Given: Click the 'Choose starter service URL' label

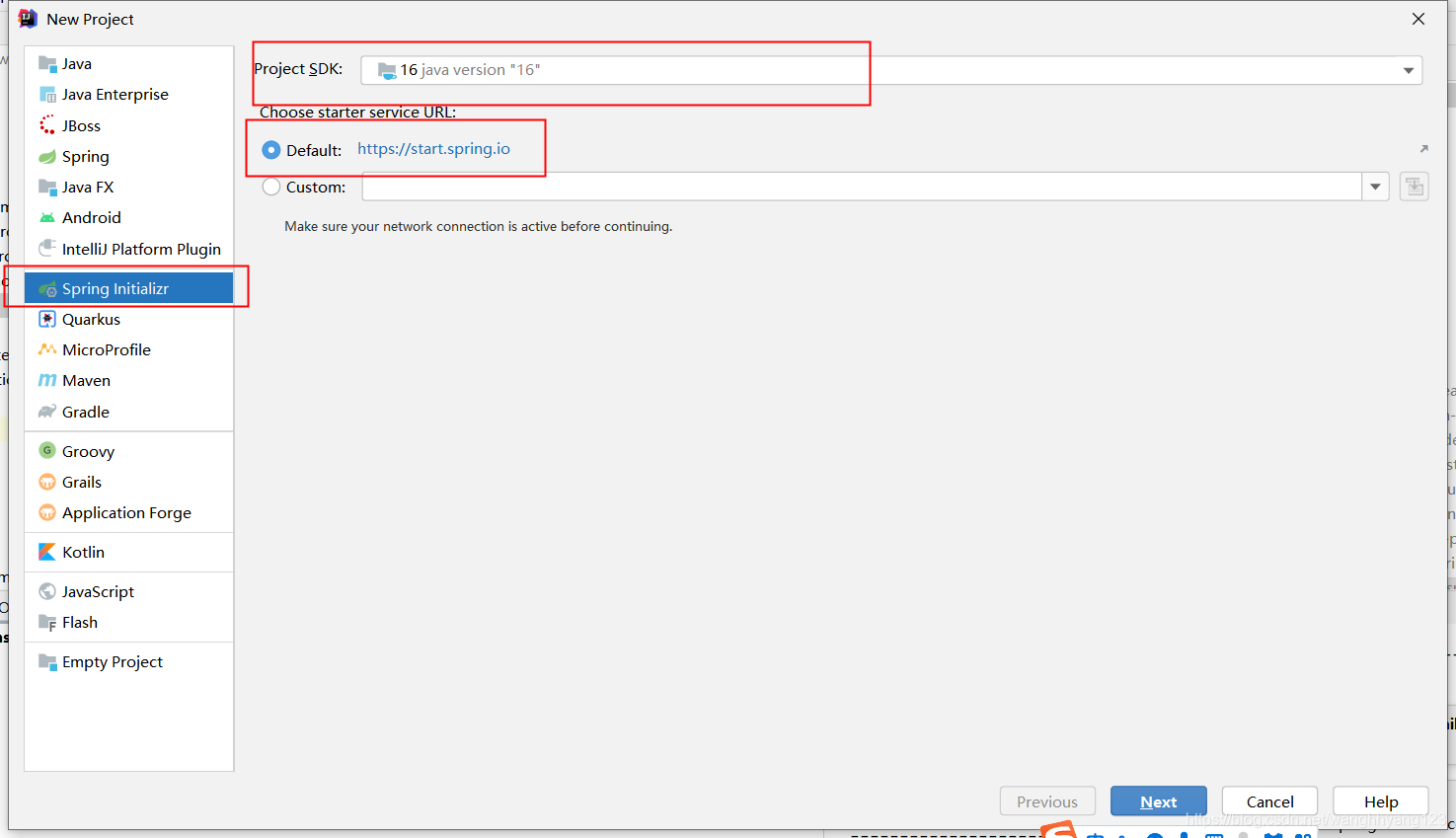Looking at the screenshot, I should click(357, 113).
